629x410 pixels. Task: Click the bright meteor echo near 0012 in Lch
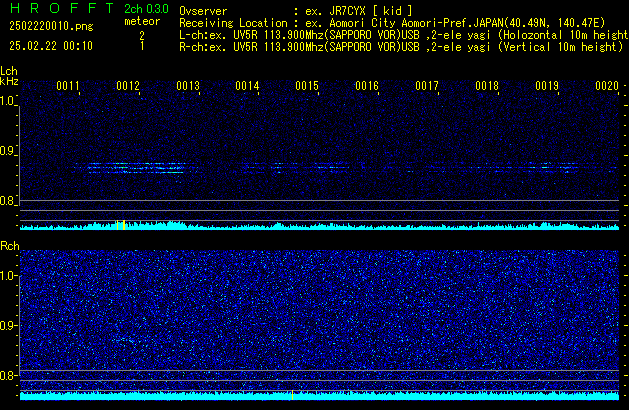(136, 168)
